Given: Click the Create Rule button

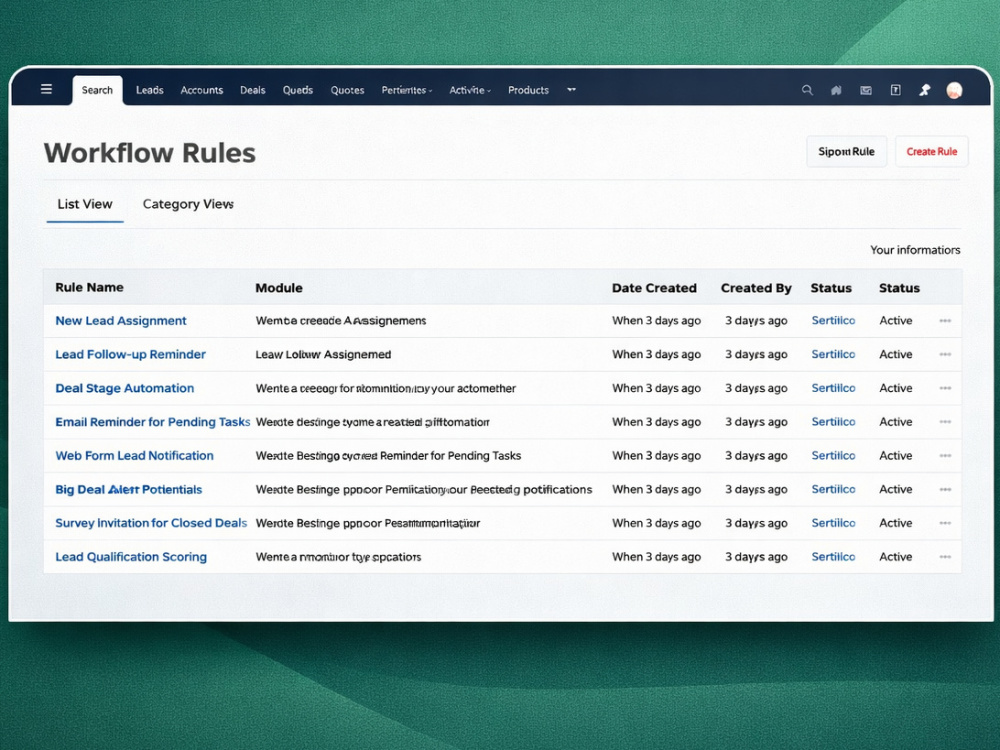Looking at the screenshot, I should [932, 152].
